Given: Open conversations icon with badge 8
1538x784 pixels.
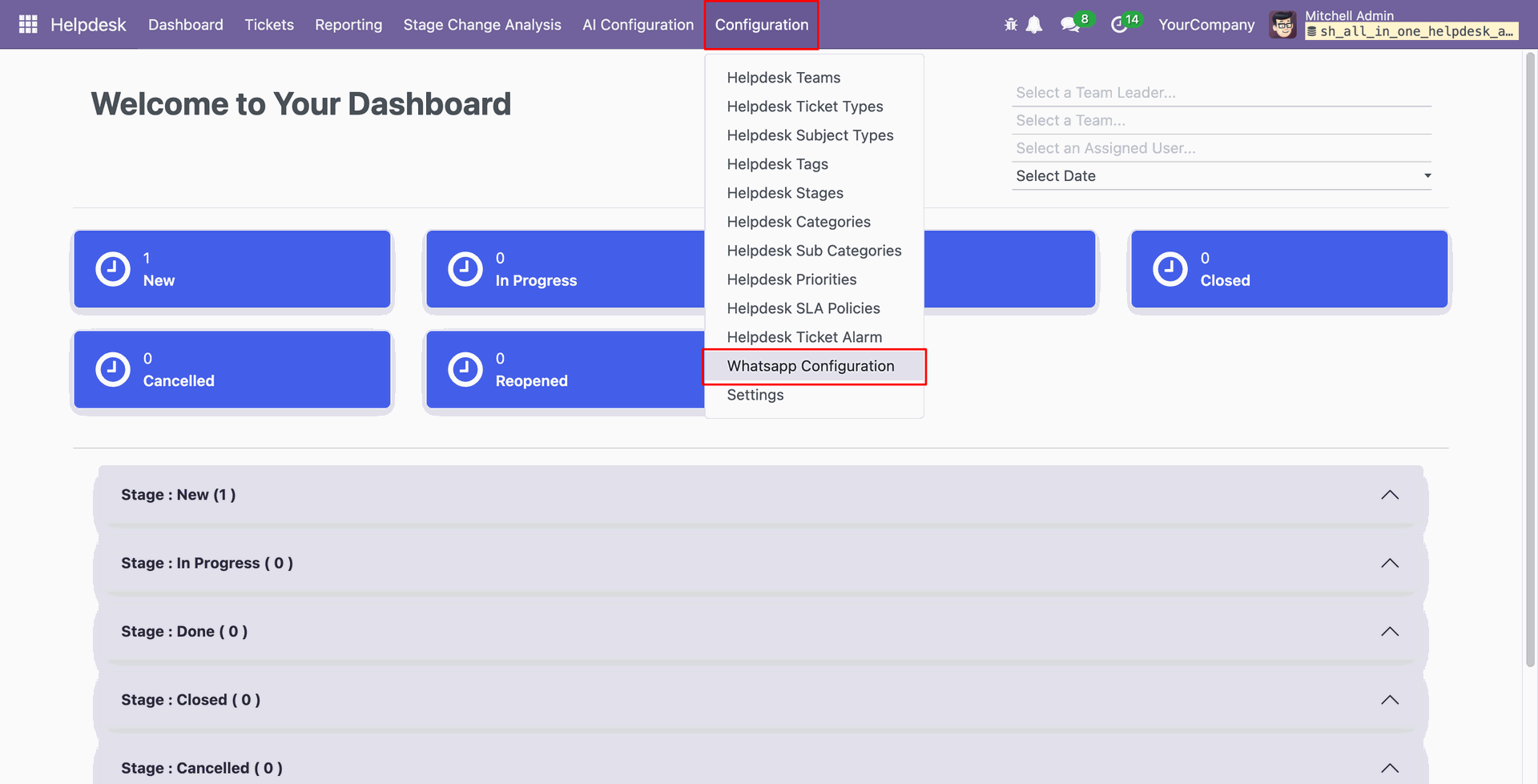Looking at the screenshot, I should tap(1076, 23).
